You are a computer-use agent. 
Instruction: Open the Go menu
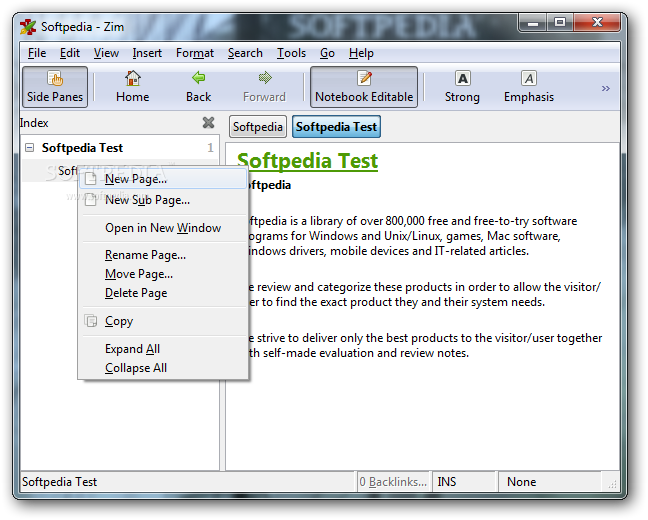click(327, 53)
